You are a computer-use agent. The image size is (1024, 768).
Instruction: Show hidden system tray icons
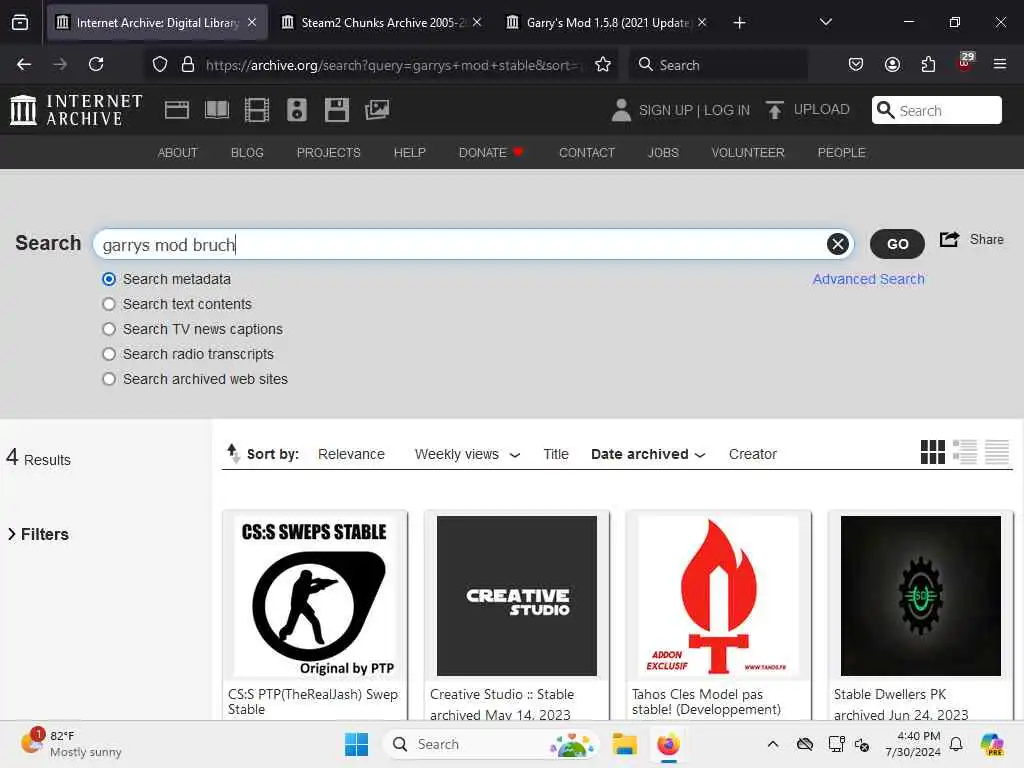pos(773,744)
